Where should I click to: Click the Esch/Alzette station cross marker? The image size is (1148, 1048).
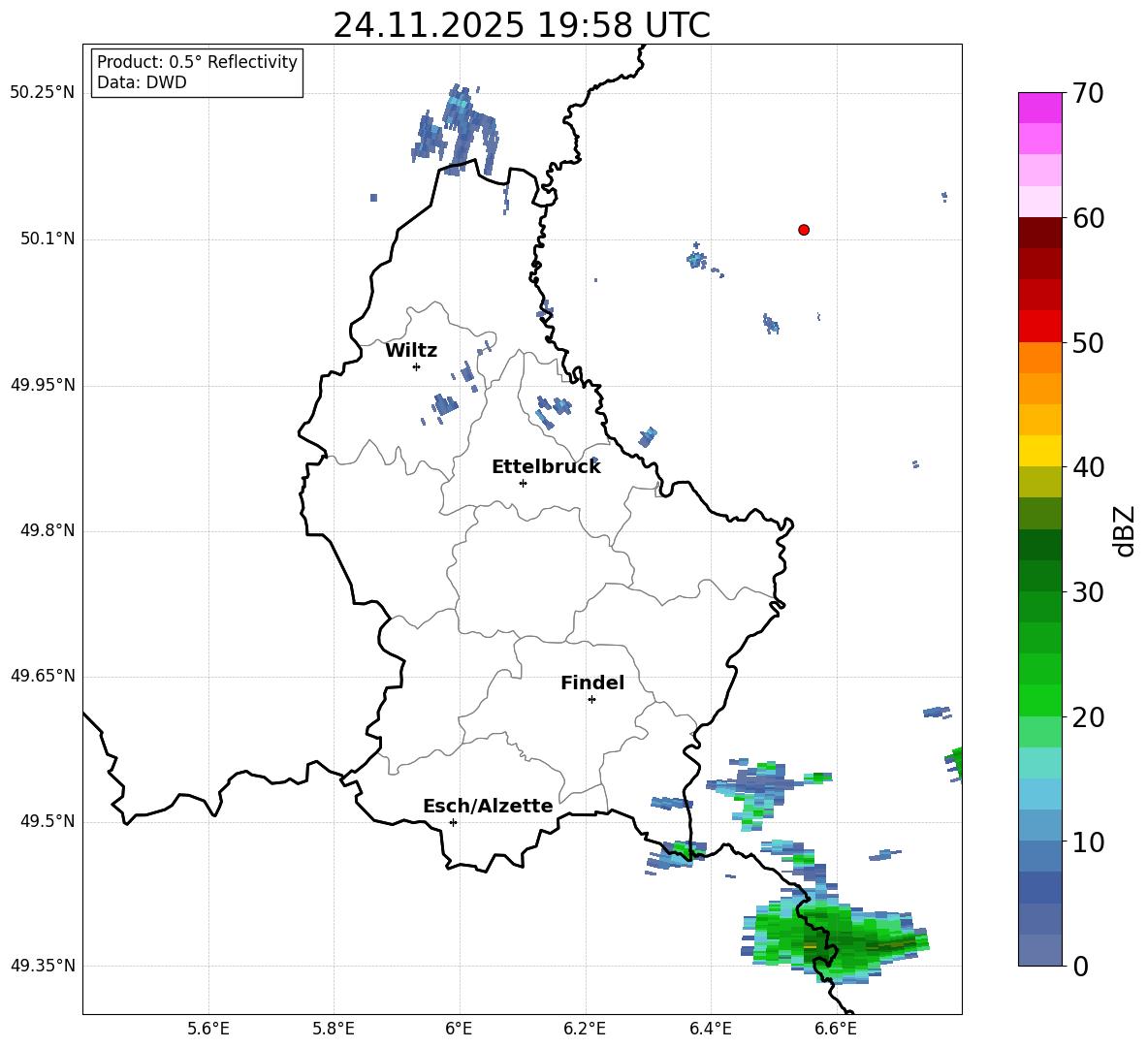point(453,822)
